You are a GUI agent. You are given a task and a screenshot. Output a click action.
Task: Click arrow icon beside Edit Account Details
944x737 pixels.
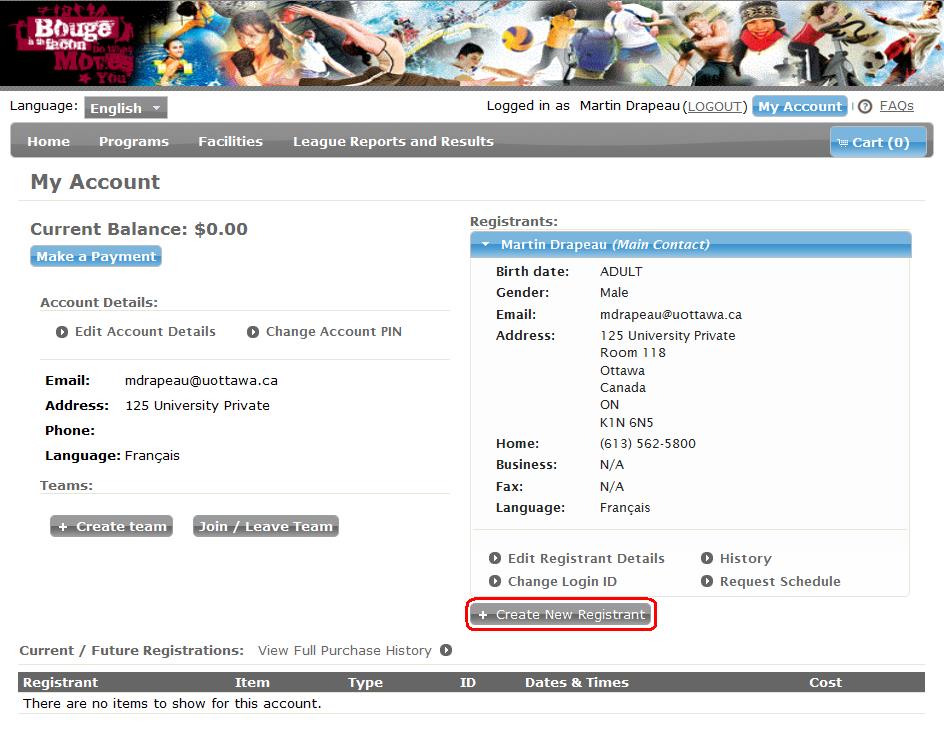[62, 332]
